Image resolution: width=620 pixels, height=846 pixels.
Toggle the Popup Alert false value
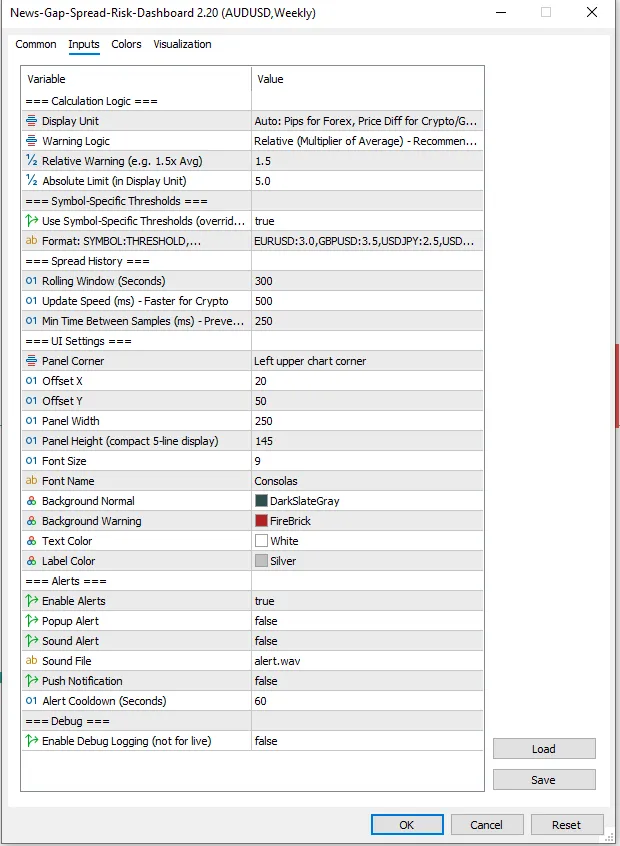click(367, 620)
